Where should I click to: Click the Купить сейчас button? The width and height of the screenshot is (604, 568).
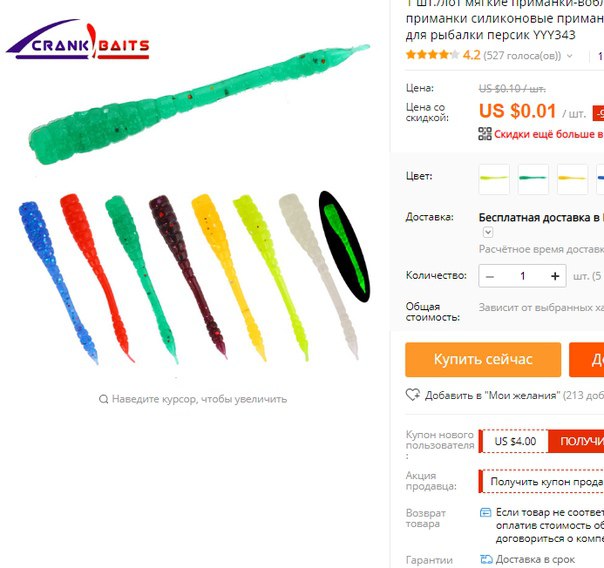(x=483, y=359)
